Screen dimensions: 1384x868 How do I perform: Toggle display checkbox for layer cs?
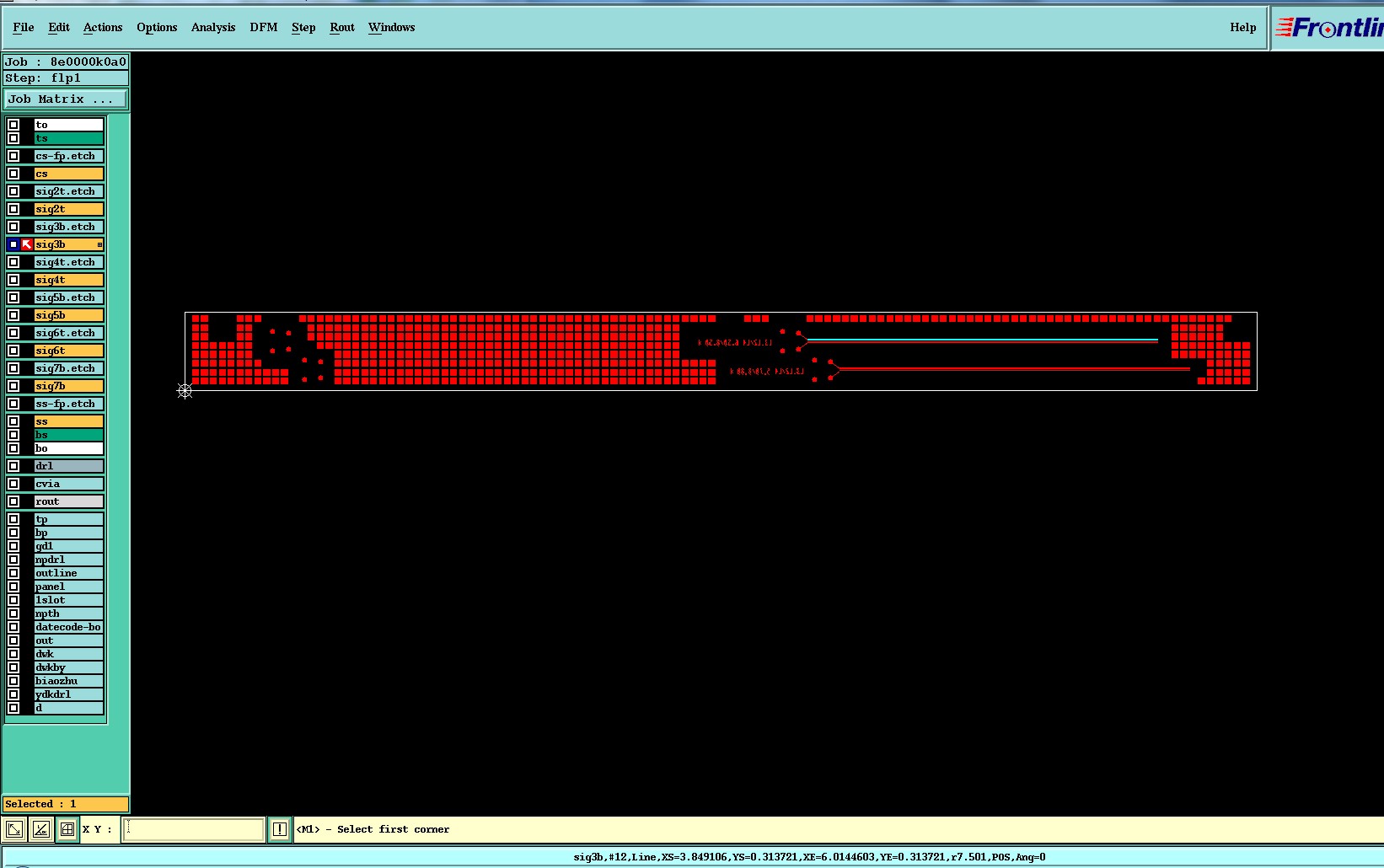[13, 174]
